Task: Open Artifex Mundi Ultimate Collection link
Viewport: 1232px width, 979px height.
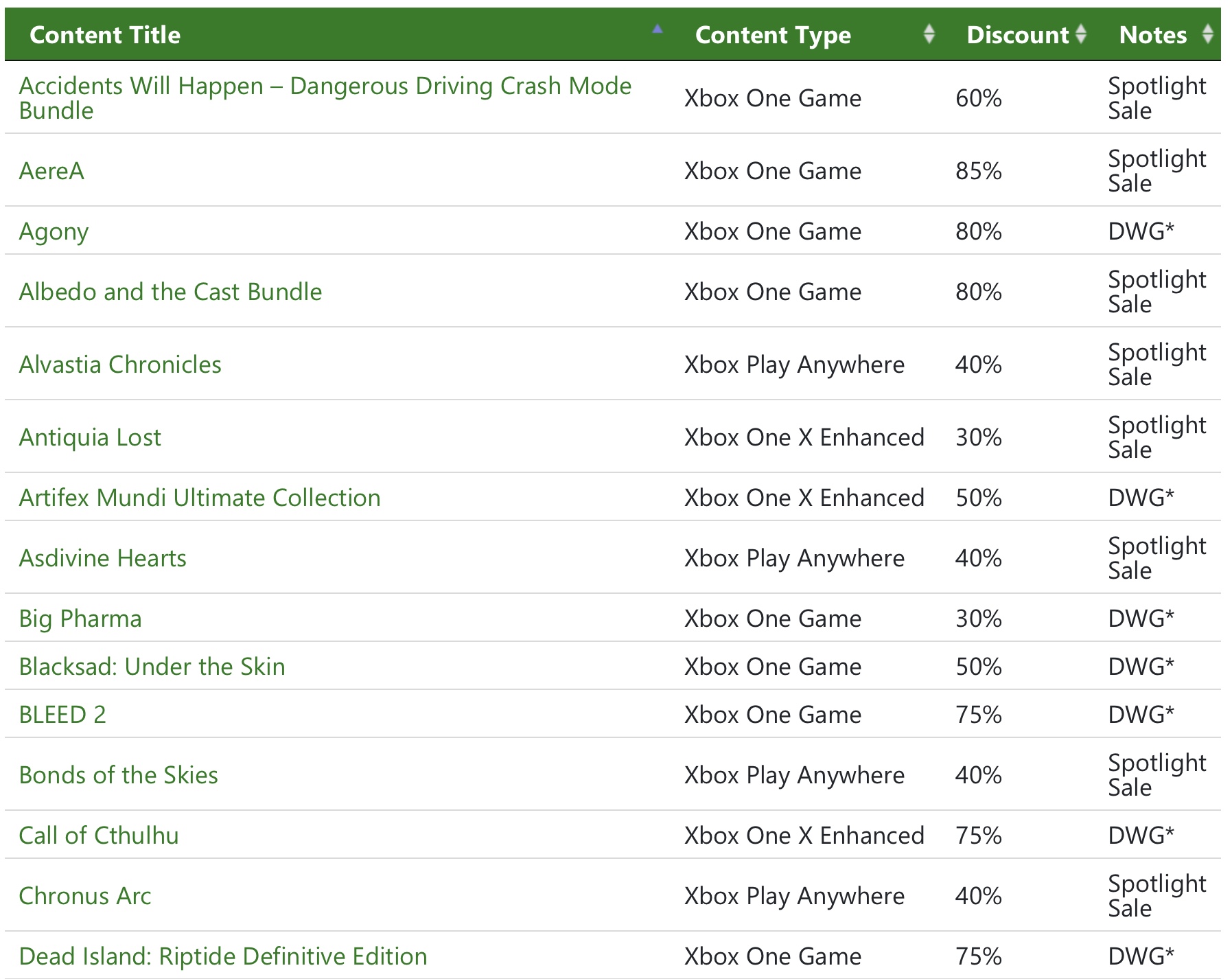Action: pos(200,498)
